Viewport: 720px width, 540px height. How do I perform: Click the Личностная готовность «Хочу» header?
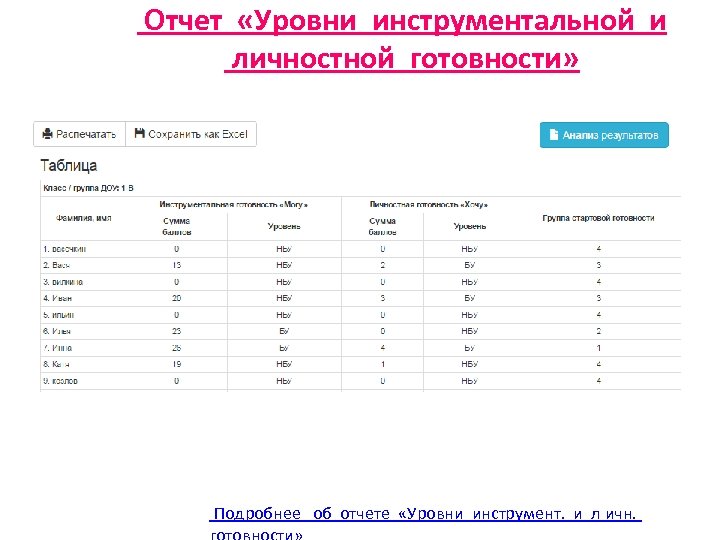(429, 204)
